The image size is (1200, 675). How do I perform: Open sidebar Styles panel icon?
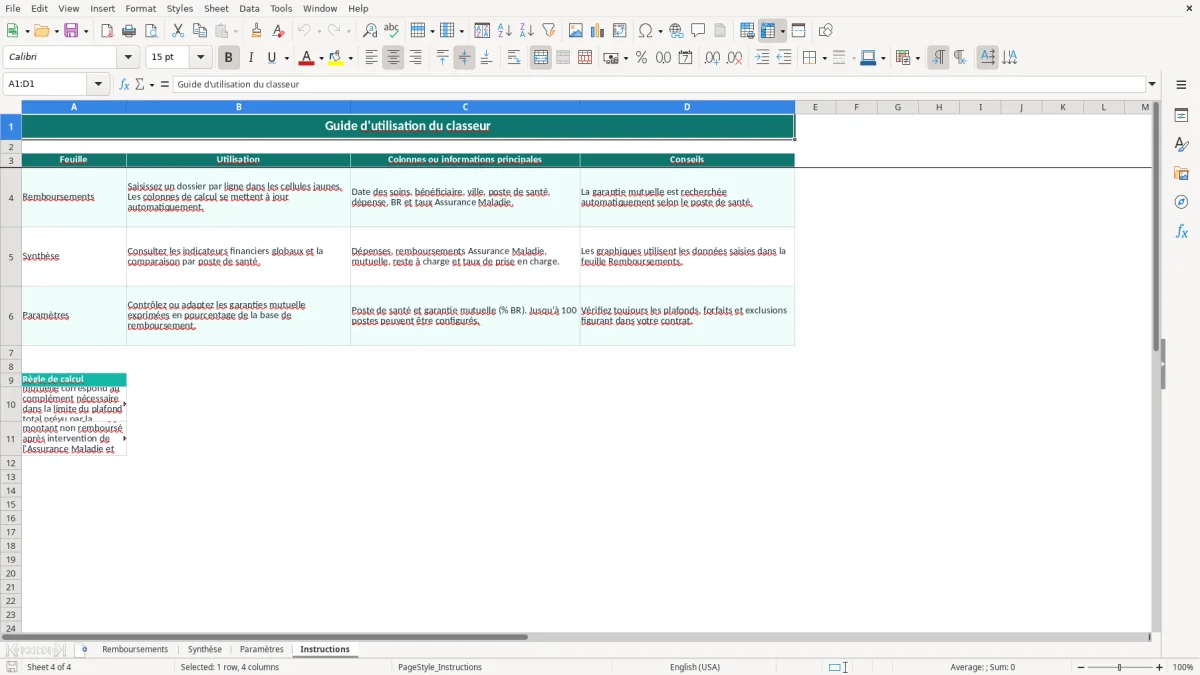(x=1181, y=144)
